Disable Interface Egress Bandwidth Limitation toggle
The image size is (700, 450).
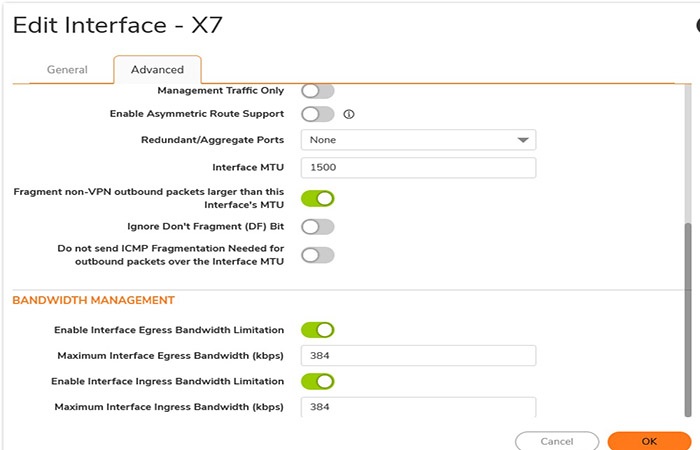click(x=317, y=330)
